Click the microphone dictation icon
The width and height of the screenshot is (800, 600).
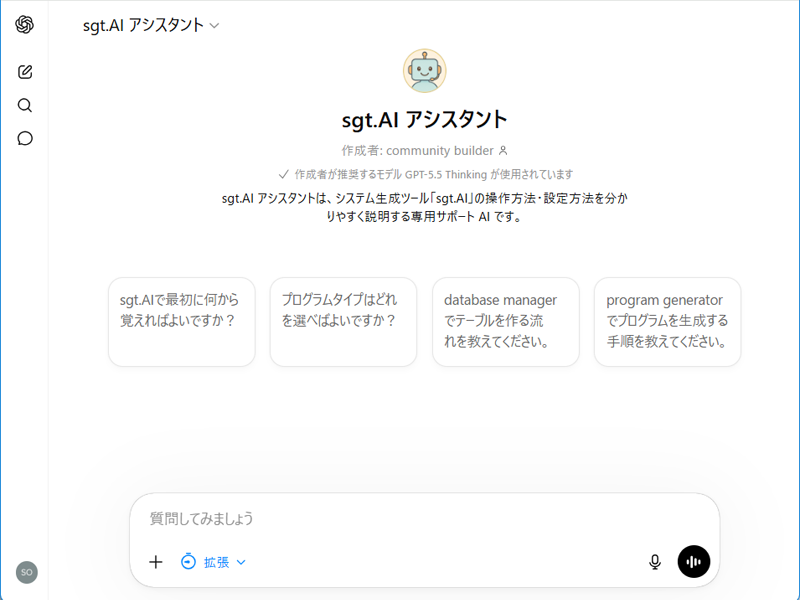[x=655, y=562]
